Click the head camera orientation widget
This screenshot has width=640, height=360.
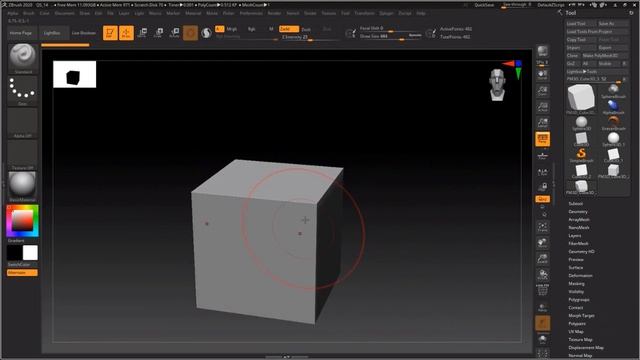coord(498,85)
